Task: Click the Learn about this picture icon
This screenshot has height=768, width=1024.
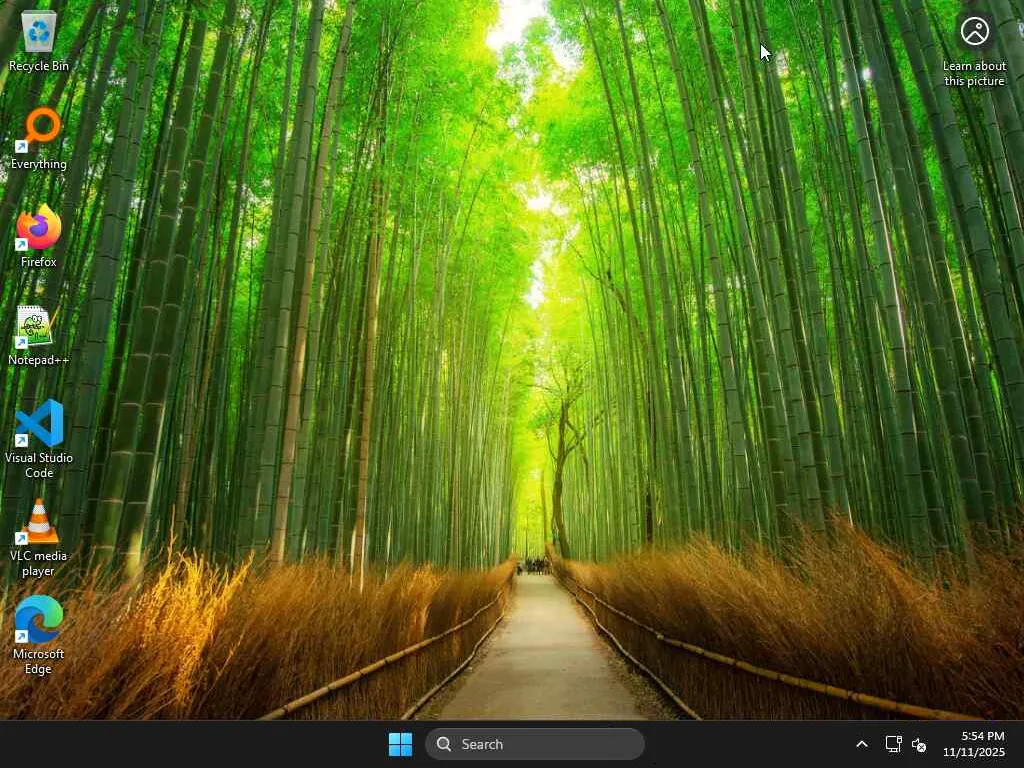Action: click(x=974, y=51)
